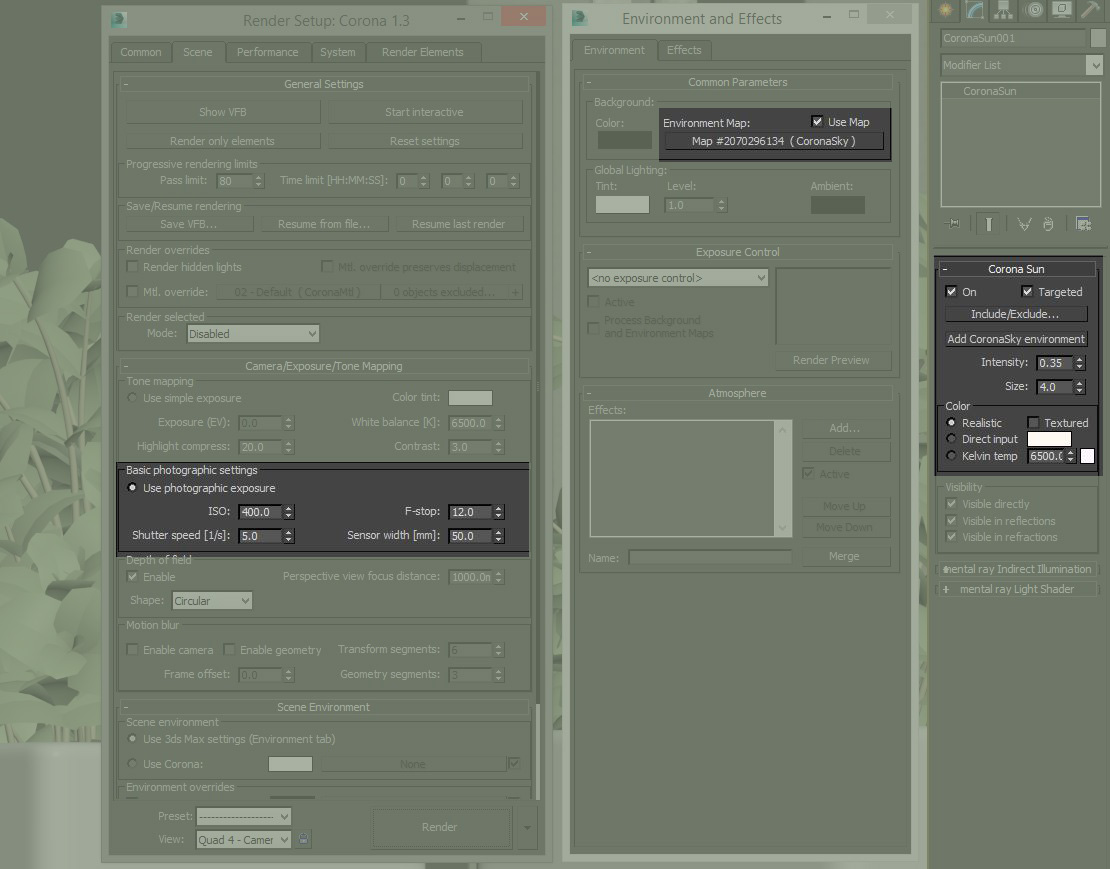This screenshot has height=869, width=1110.
Task: Enable geometry motion blur checkbox
Action: point(229,650)
